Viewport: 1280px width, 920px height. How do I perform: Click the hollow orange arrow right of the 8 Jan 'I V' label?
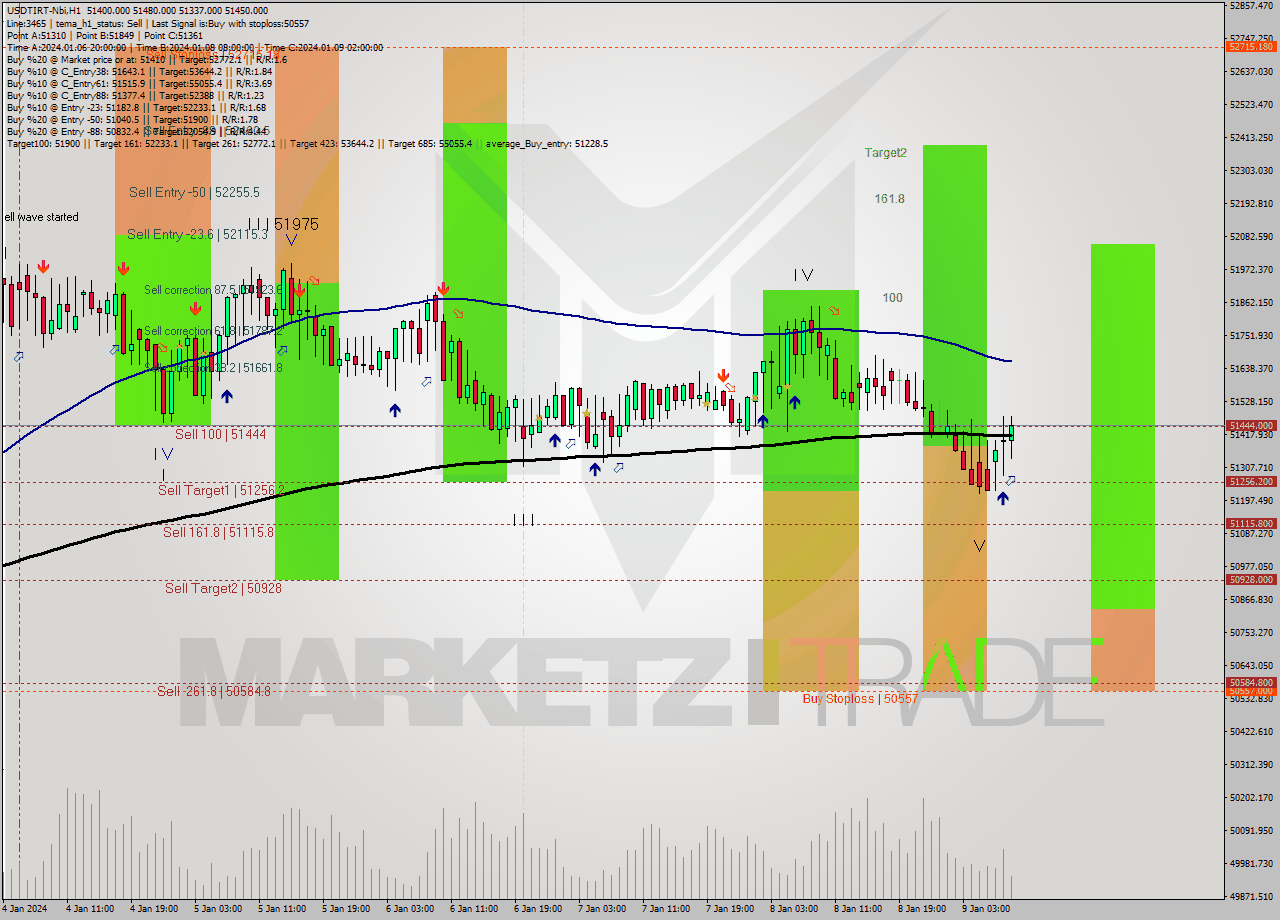pos(834,311)
